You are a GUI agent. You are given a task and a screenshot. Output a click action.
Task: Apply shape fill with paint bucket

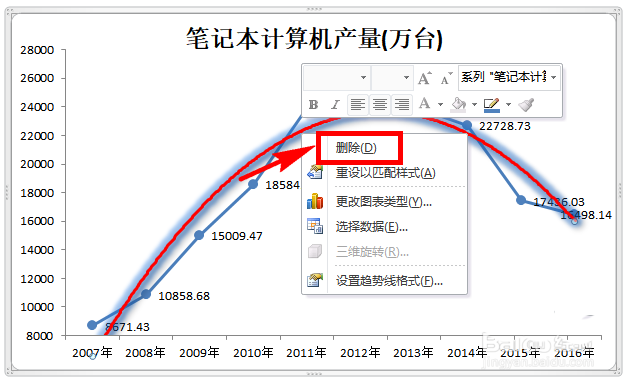[459, 104]
